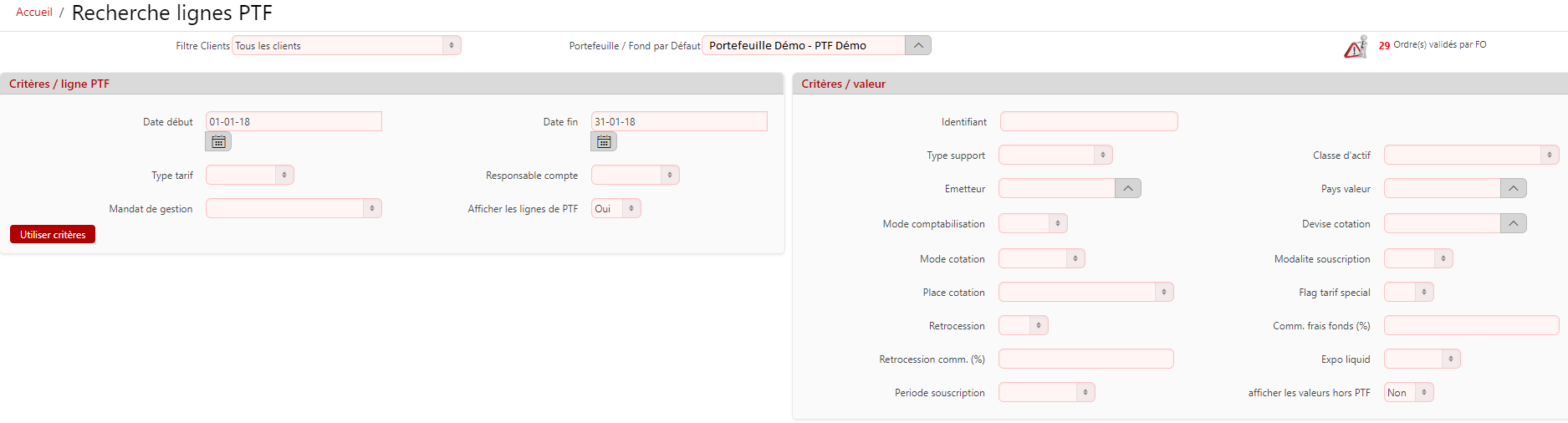
Task: Expand the Devise cotation chevron button
Action: [x=1513, y=224]
